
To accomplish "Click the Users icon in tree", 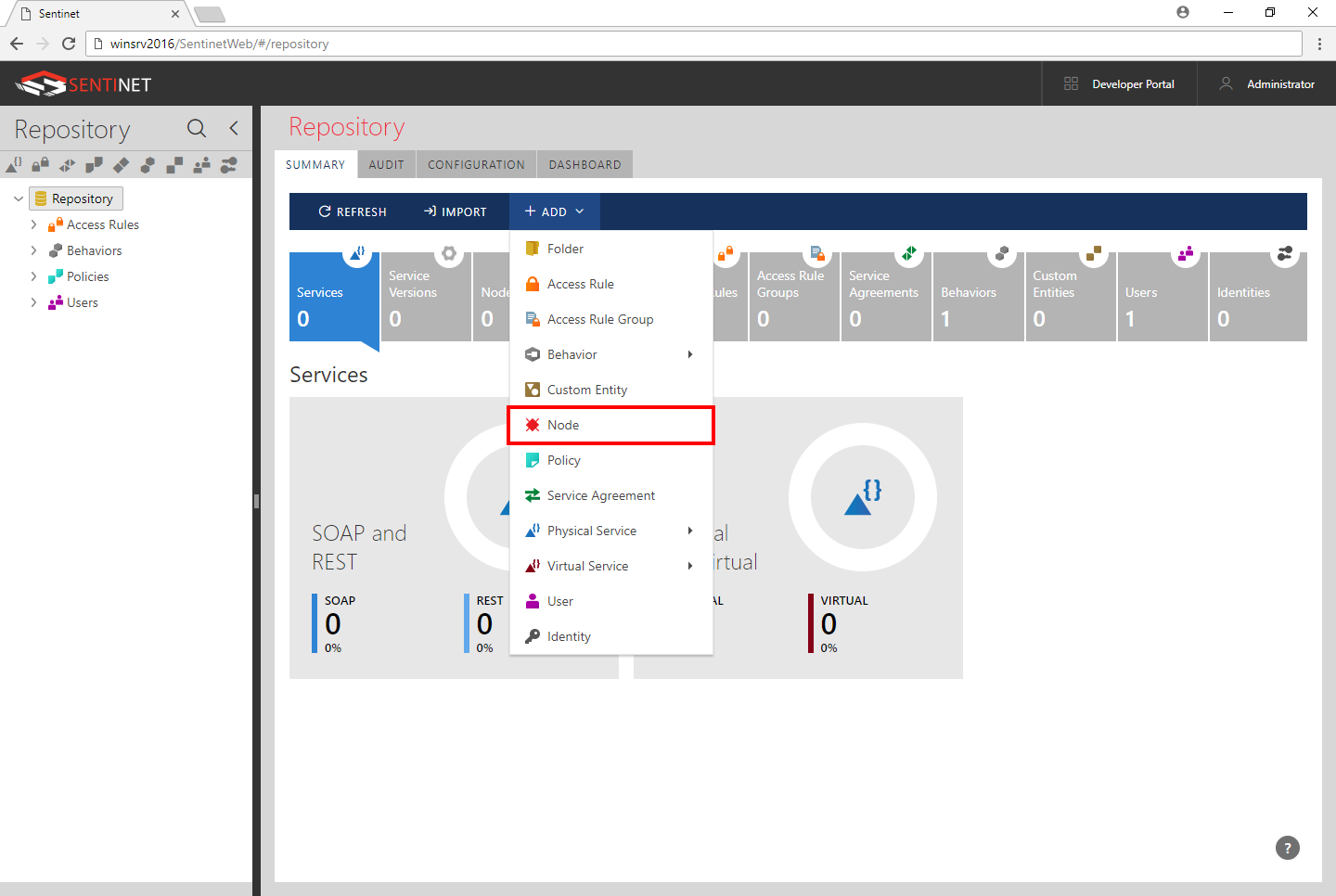I will coord(56,302).
